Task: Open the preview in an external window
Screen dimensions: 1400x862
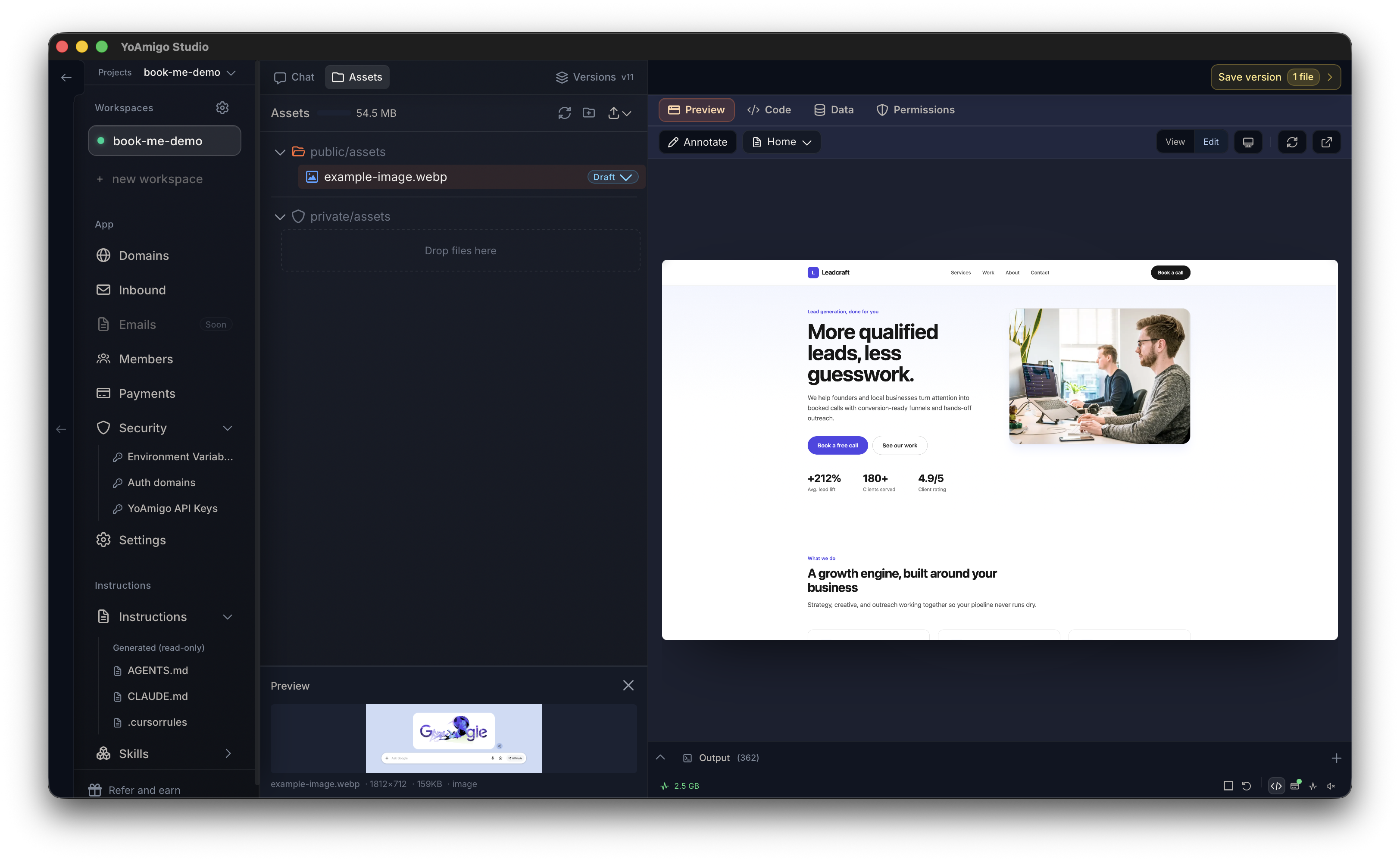Action: click(1326, 142)
